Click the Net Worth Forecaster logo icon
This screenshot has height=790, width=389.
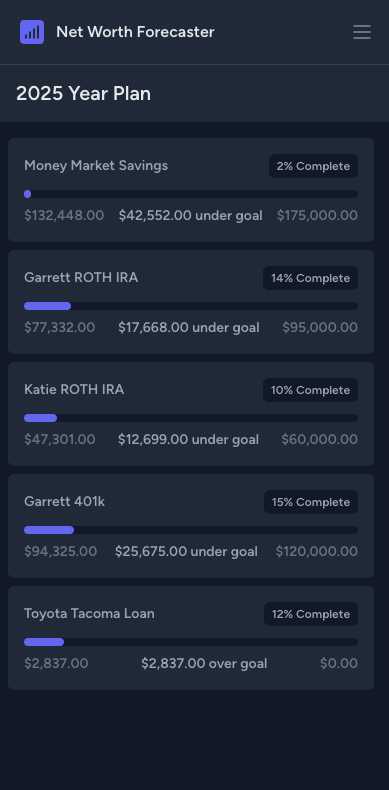(x=32, y=32)
